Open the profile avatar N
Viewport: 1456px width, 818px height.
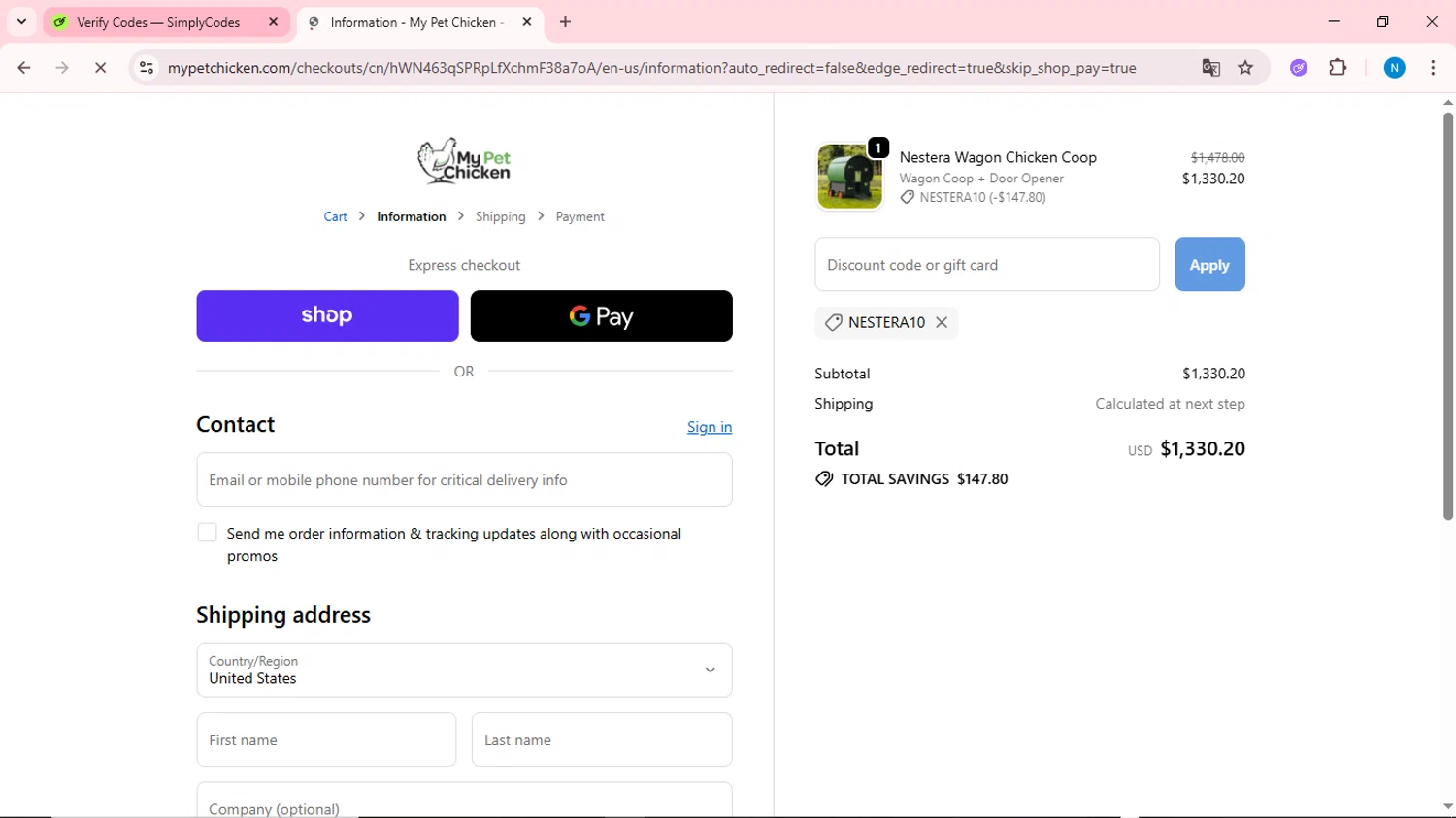click(x=1394, y=68)
